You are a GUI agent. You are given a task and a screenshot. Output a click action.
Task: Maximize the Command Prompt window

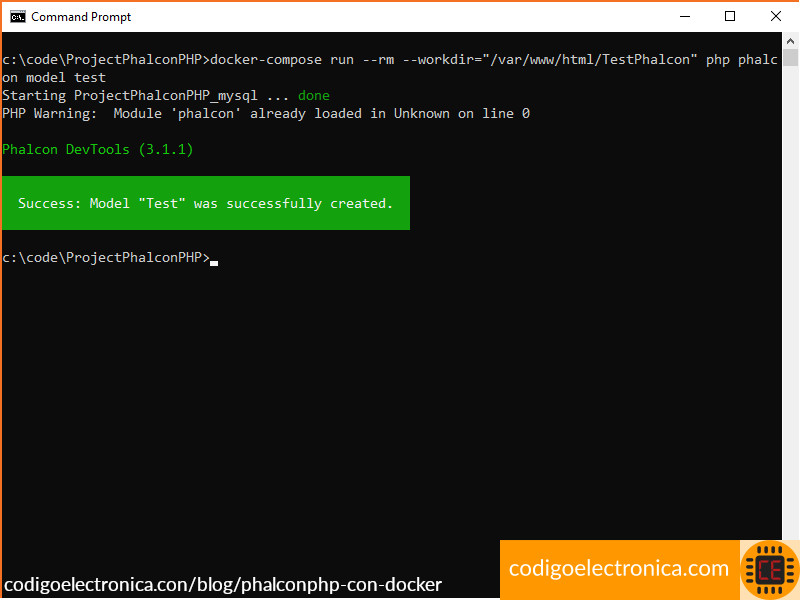click(730, 17)
